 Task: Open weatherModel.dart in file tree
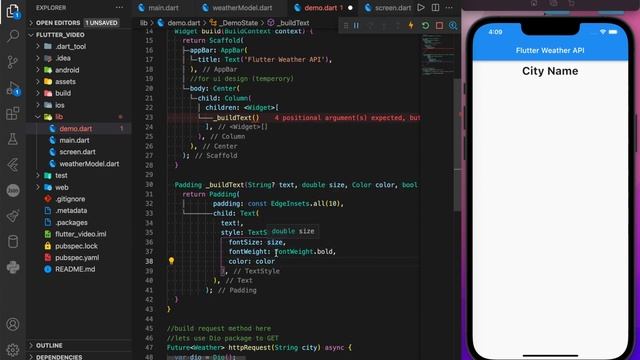pyautogui.click(x=89, y=164)
